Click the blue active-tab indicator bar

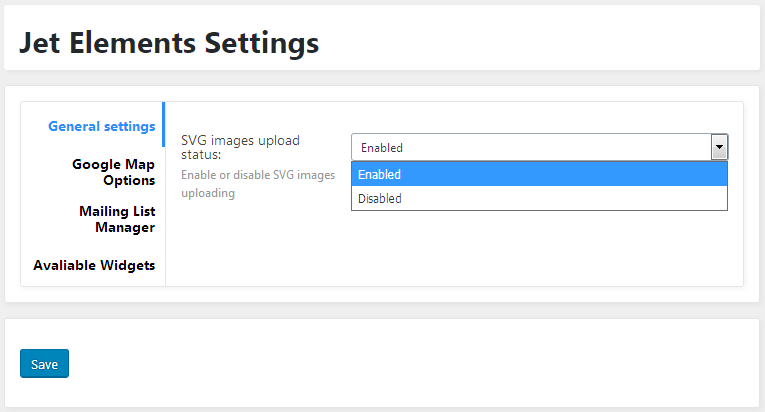163,124
